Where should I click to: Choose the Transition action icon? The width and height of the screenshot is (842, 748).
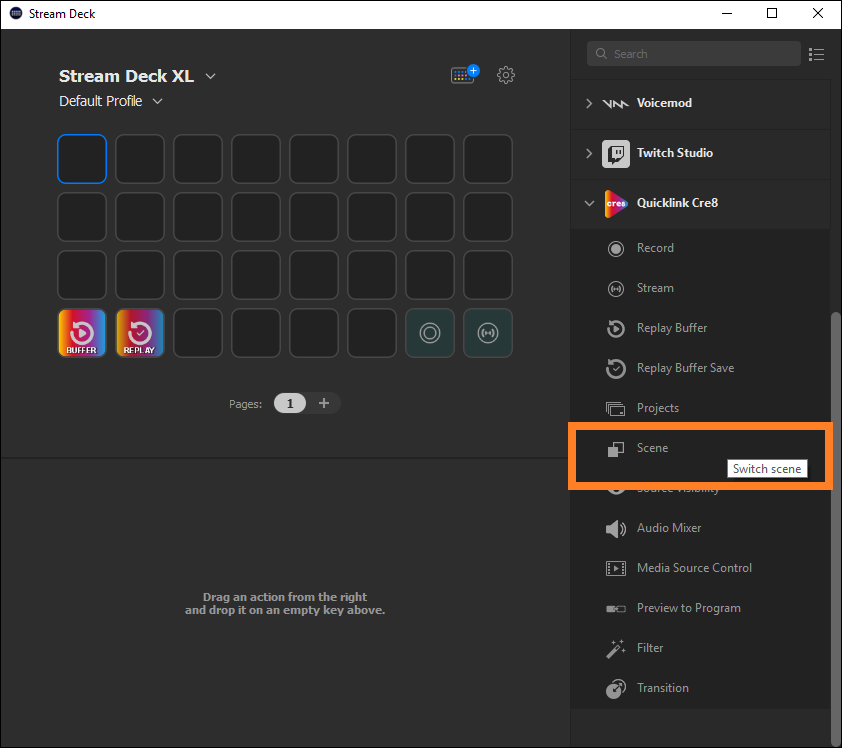[x=616, y=688]
